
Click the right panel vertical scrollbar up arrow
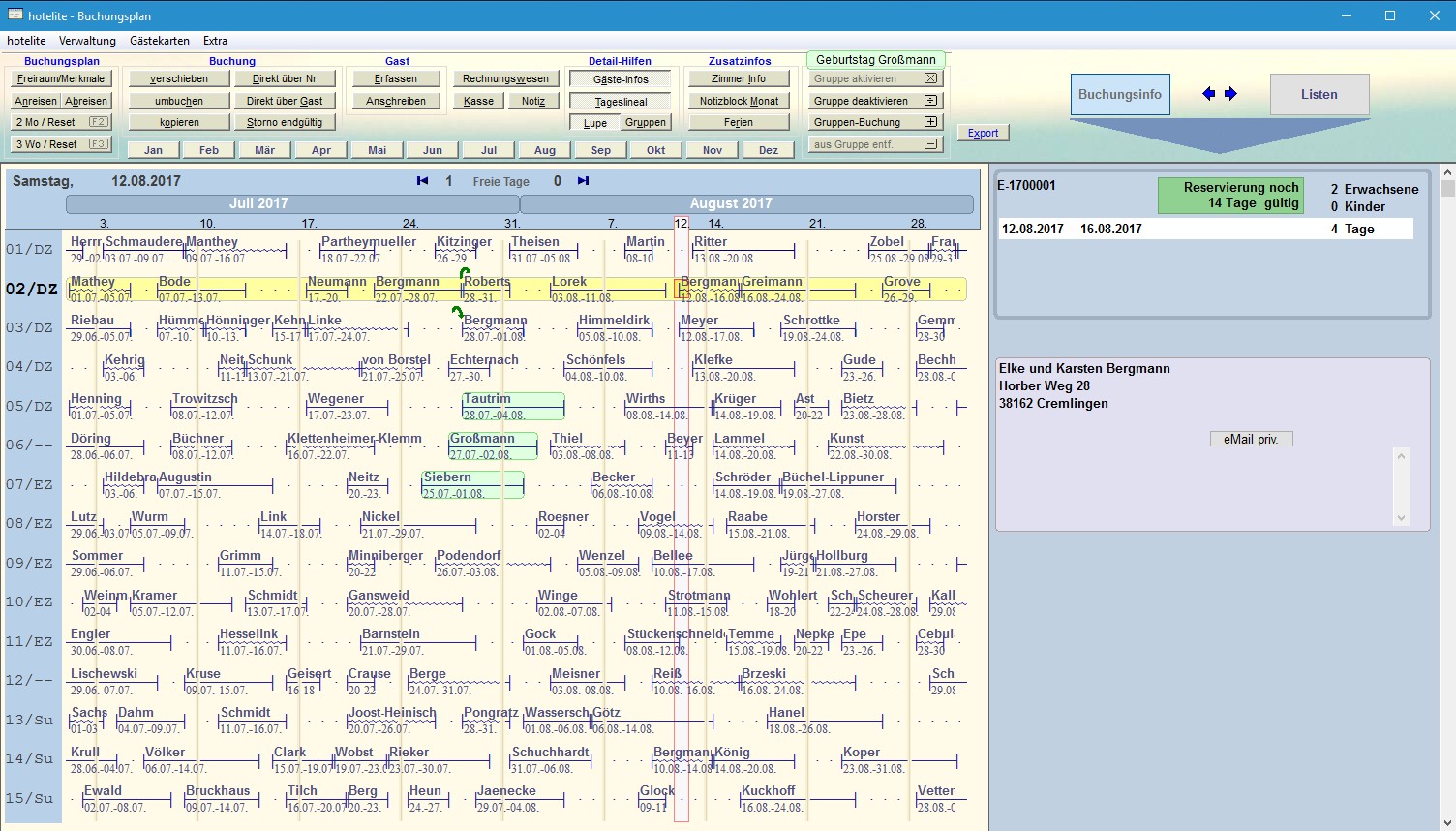click(x=1447, y=172)
